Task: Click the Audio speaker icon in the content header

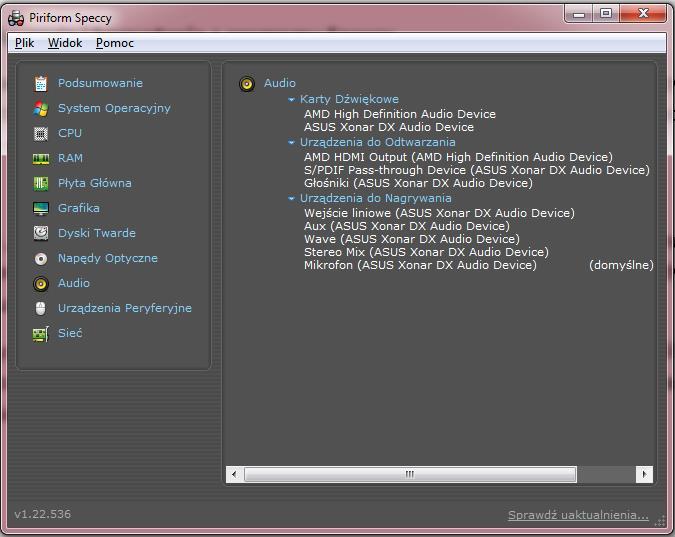Action: (247, 84)
